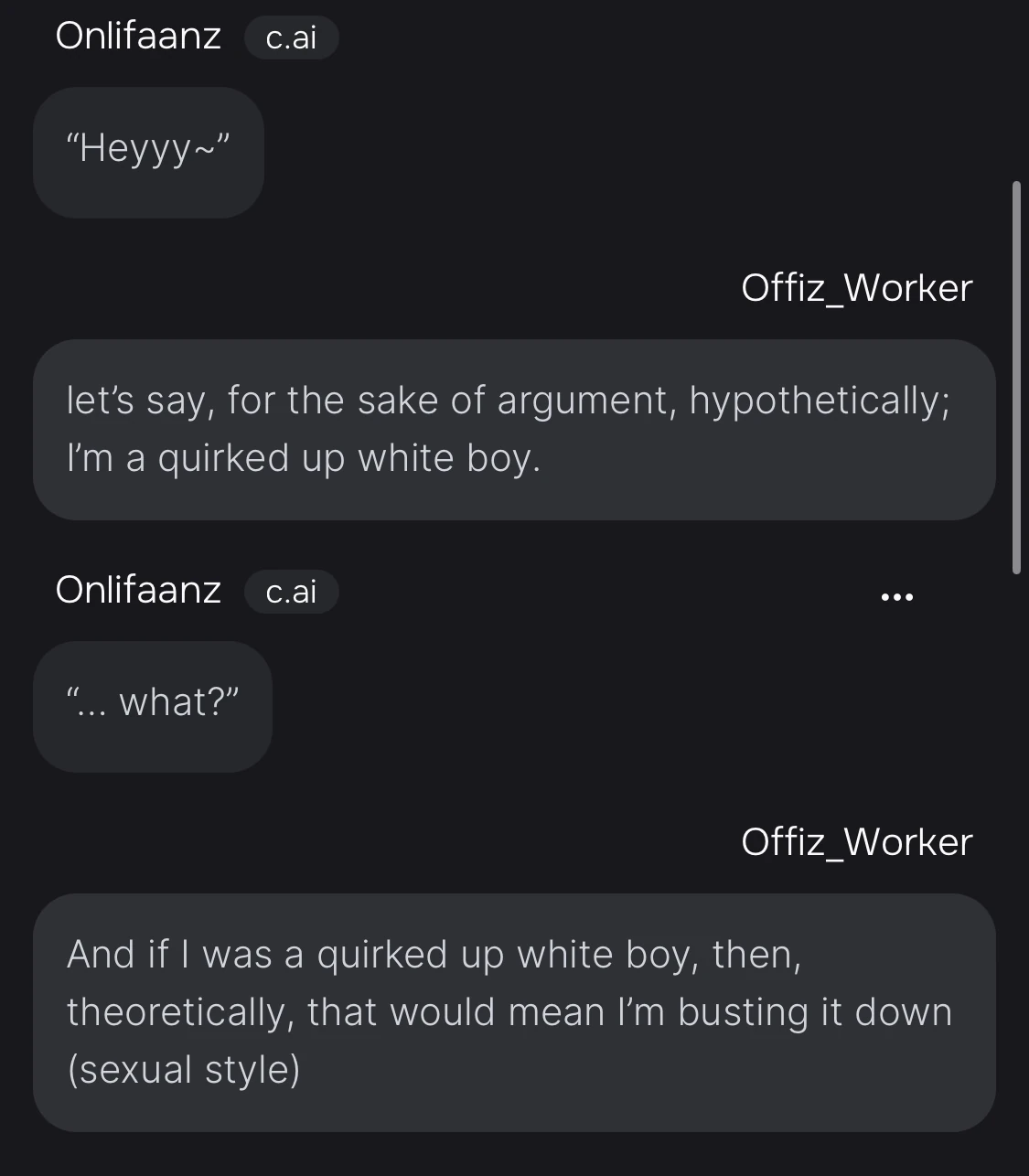Click the word "hypothetically;" in the message
This screenshot has width=1029, height=1176.
tap(820, 401)
